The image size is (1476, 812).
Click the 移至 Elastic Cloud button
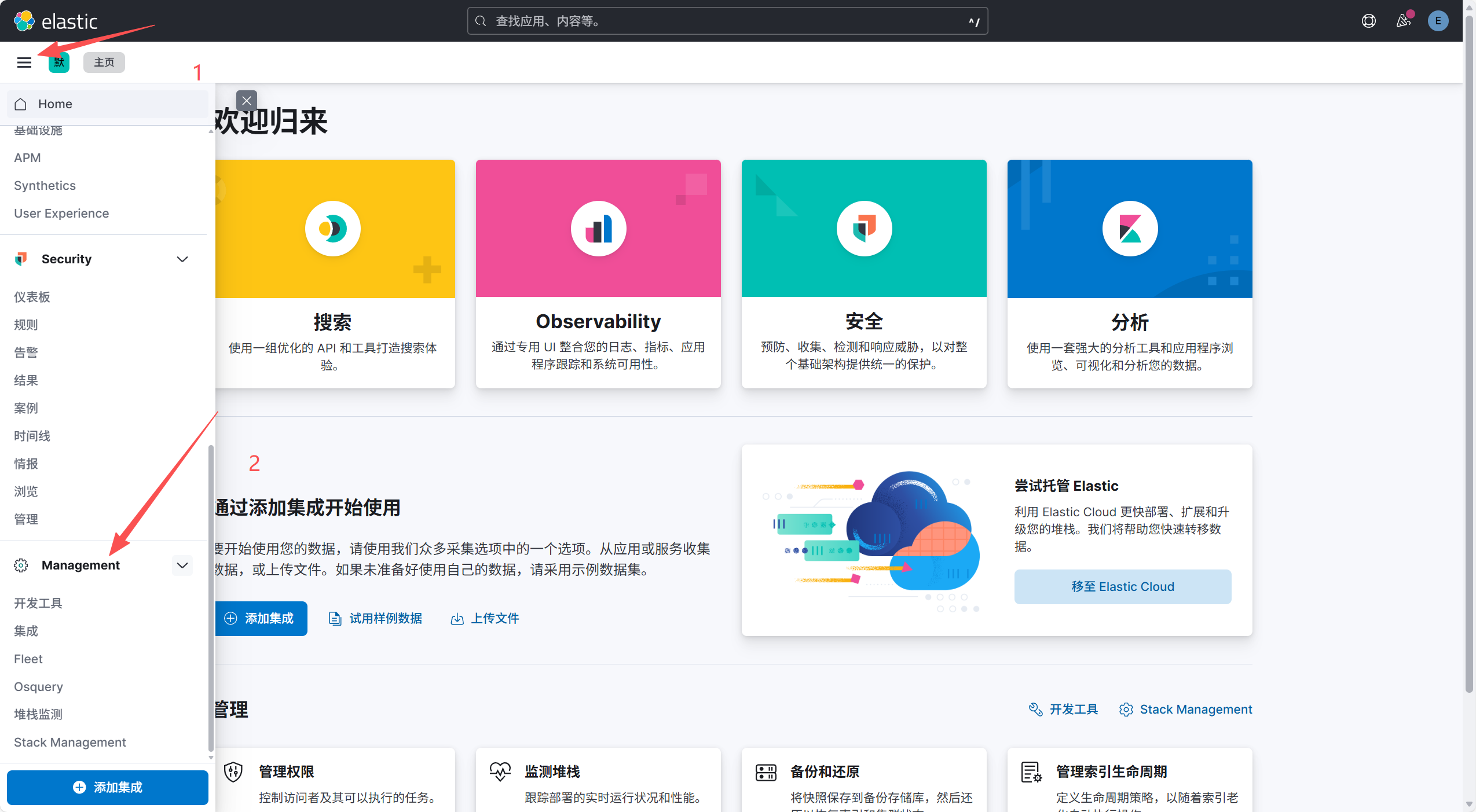pyautogui.click(x=1122, y=587)
